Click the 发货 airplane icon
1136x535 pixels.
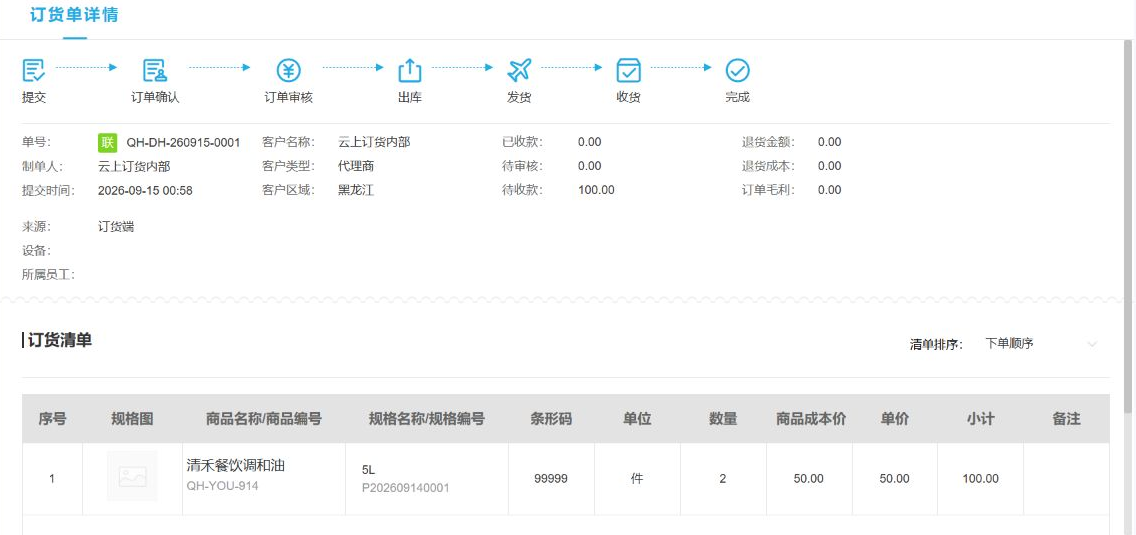(x=519, y=70)
